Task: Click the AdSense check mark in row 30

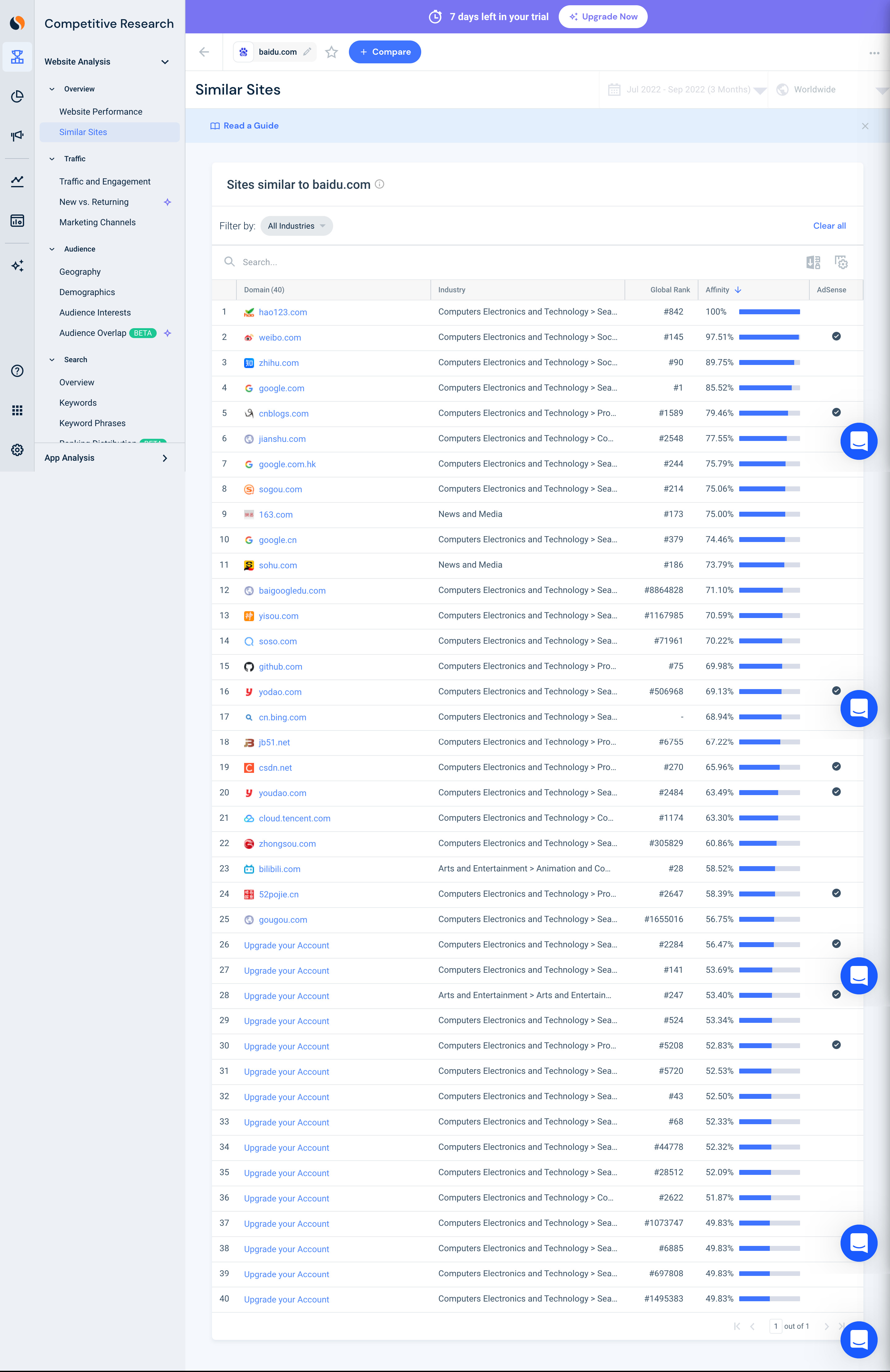Action: (836, 1045)
